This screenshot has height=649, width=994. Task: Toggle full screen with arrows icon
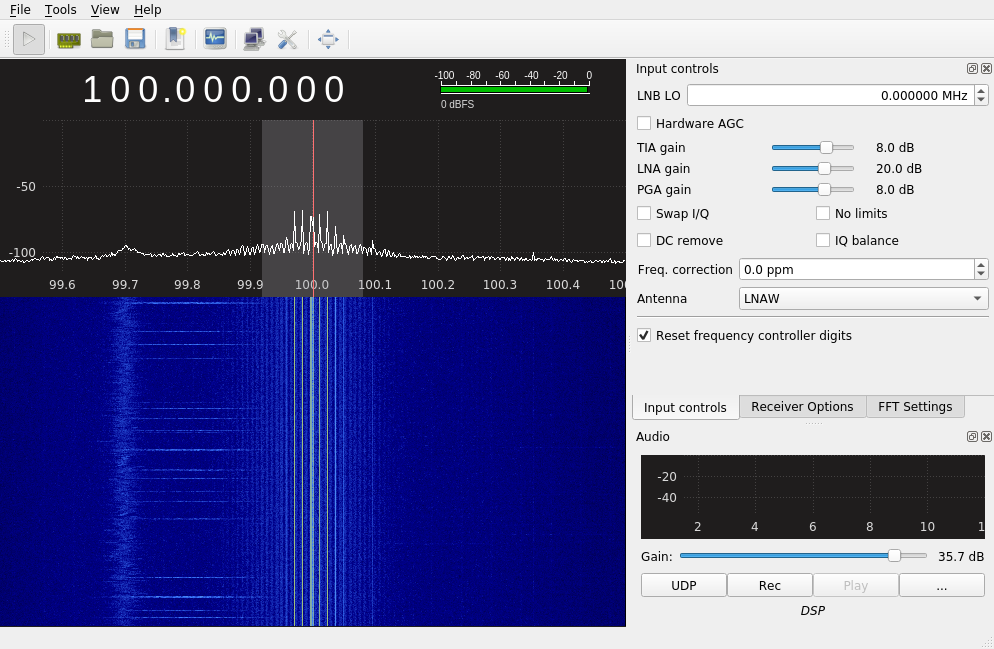328,39
